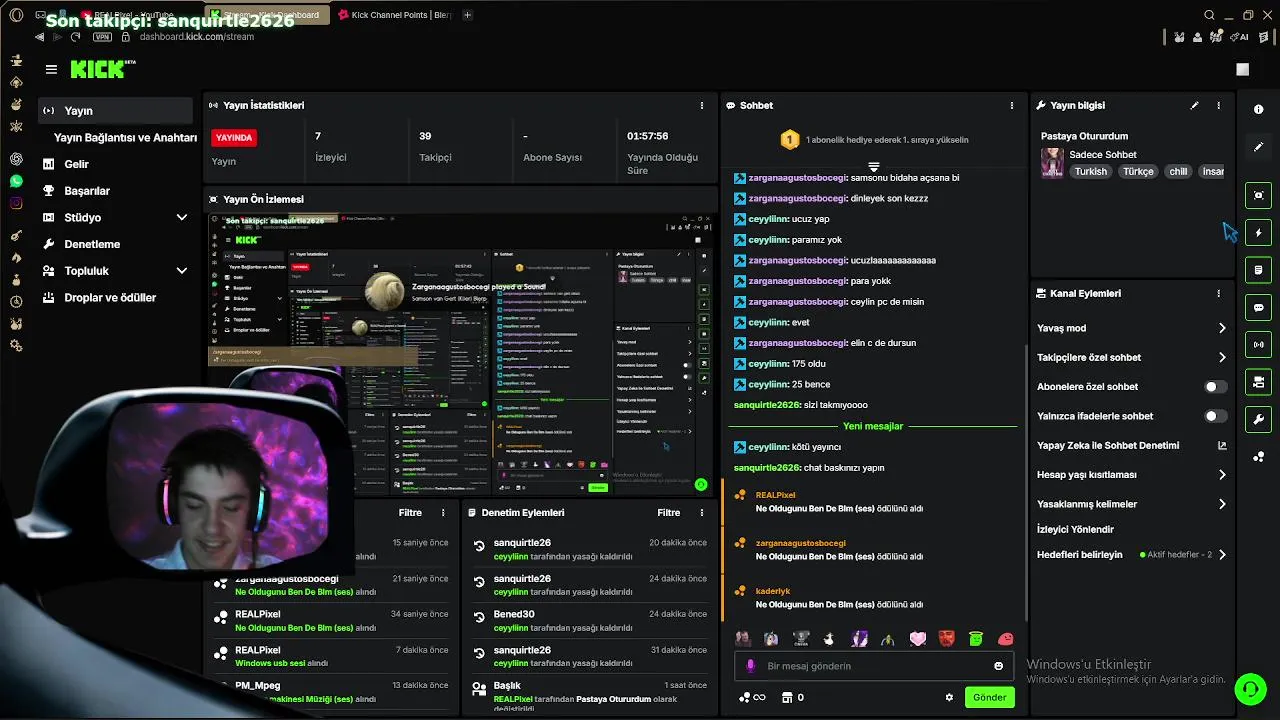Open Hesap yaşı kısıtlaması chevron
This screenshot has height=720, width=1280.
1222,475
